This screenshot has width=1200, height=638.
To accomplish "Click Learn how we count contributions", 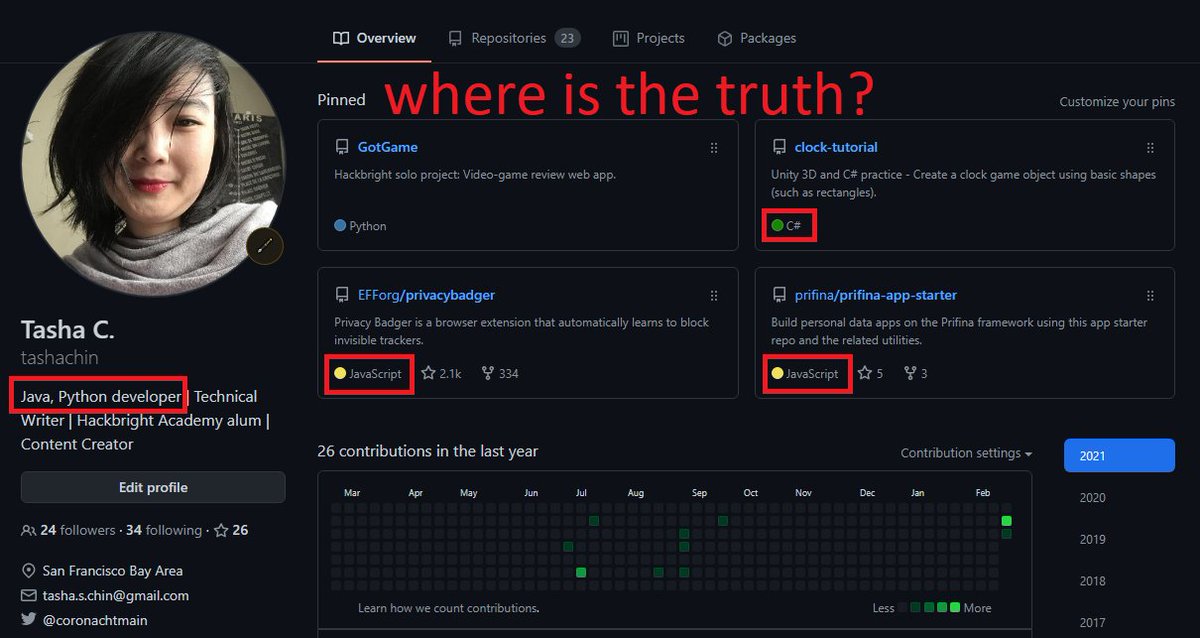I will (x=449, y=608).
